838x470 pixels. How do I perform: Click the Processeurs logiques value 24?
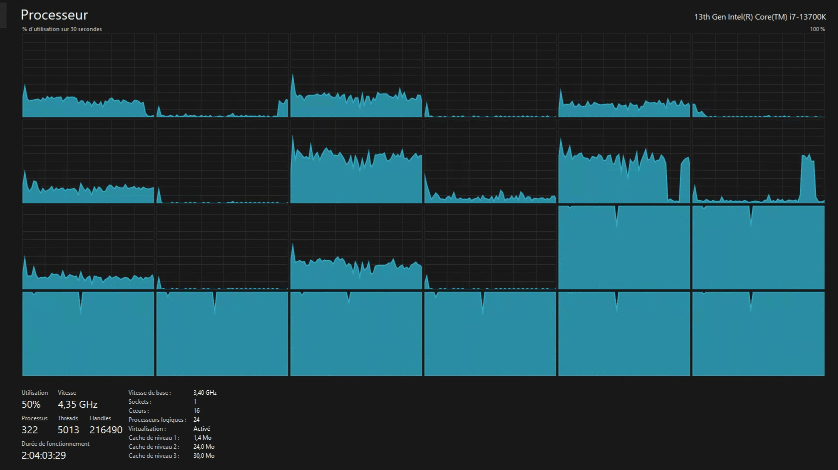tap(196, 420)
